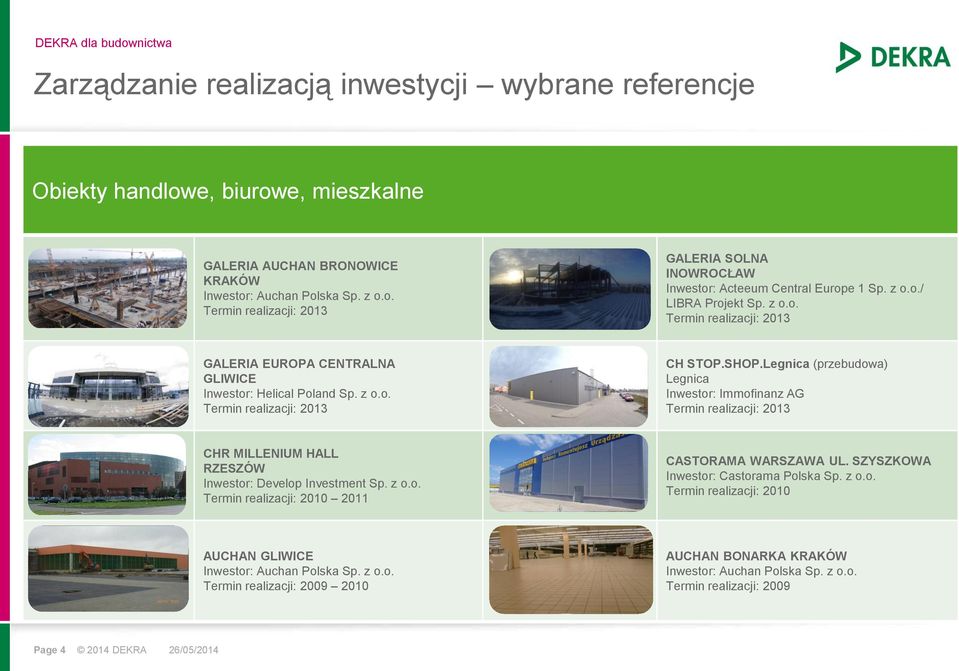This screenshot has width=959, height=671.
Task: Open the Auchan Bonarka Kraków interior photo
Action: [571, 569]
